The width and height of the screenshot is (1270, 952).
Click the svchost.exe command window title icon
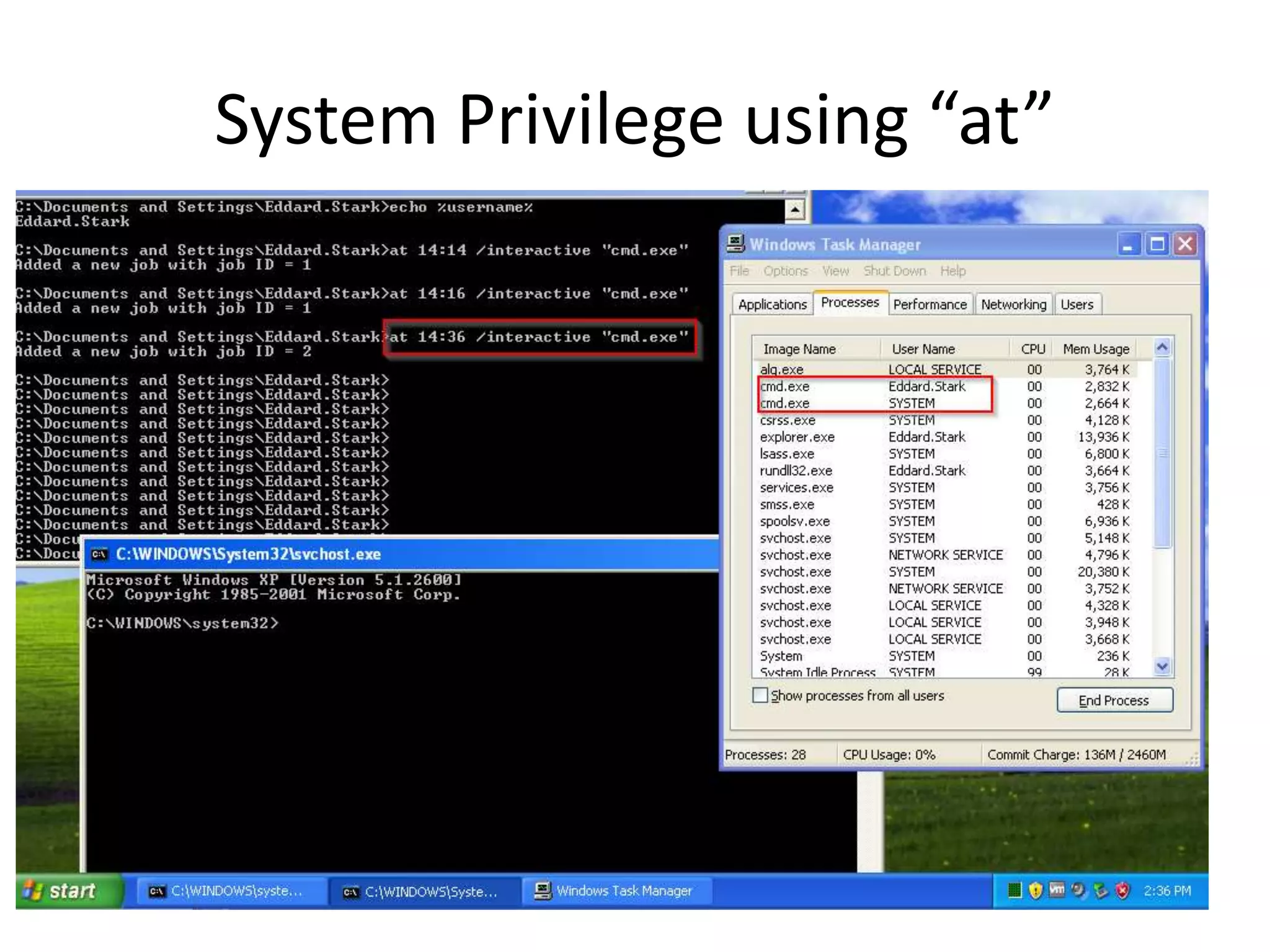click(99, 554)
